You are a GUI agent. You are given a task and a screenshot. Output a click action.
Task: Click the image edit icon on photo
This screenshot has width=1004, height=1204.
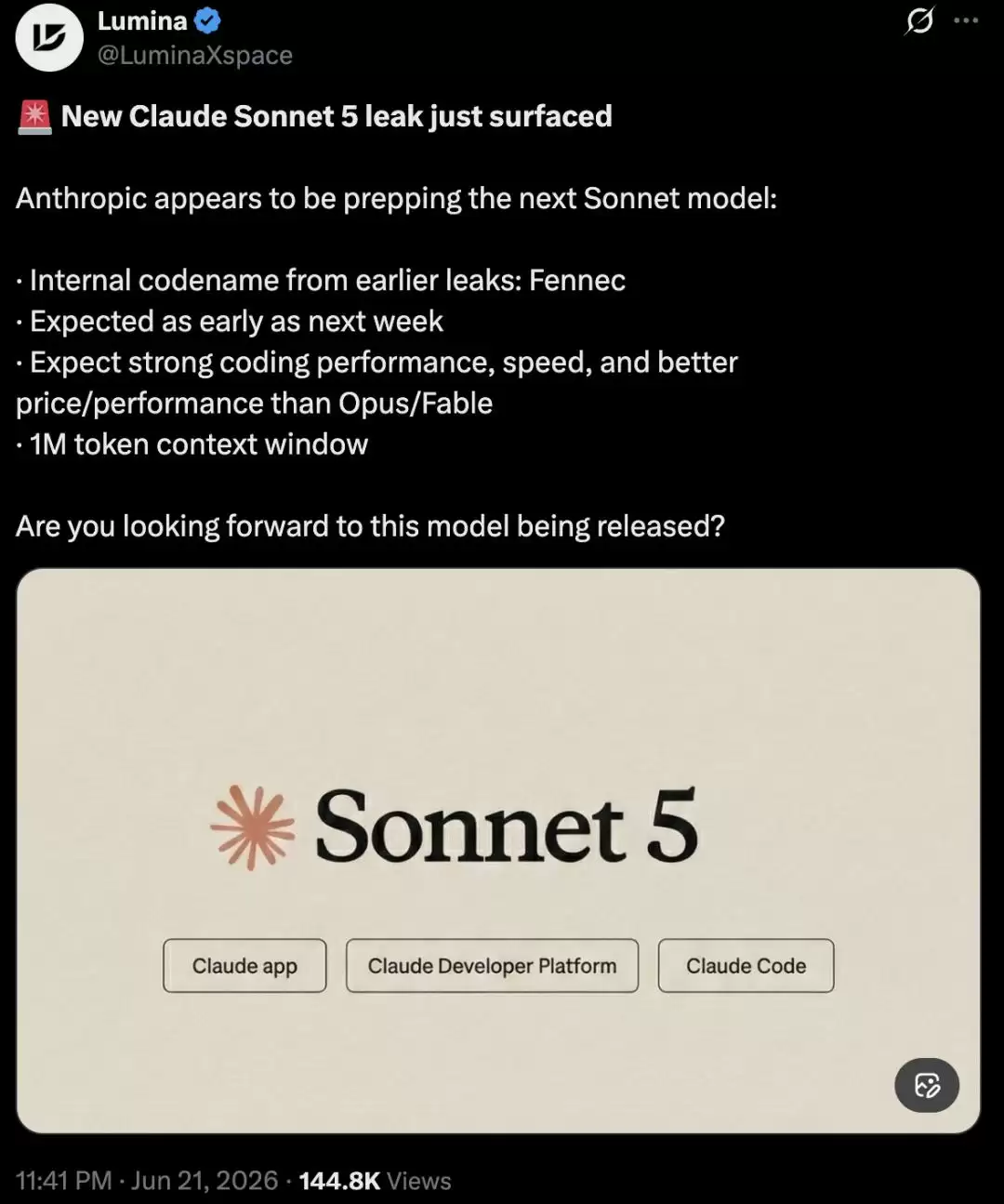point(927,1085)
